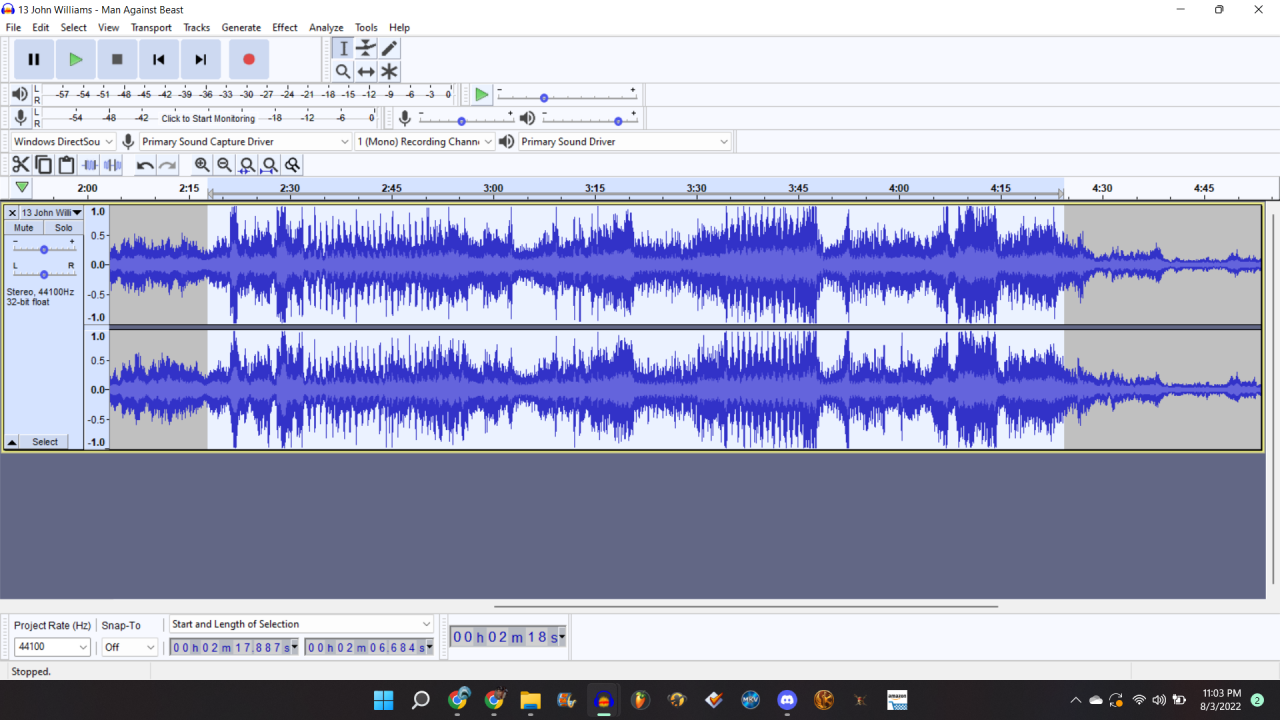Click the Pause transport button
This screenshot has width=1280, height=720.
(x=34, y=60)
